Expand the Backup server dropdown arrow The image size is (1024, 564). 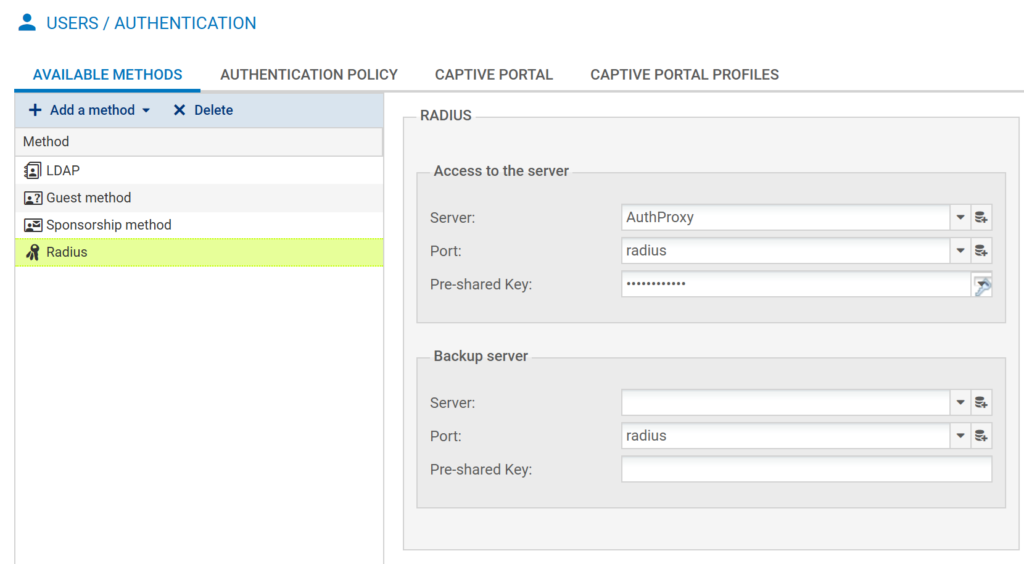click(960, 403)
